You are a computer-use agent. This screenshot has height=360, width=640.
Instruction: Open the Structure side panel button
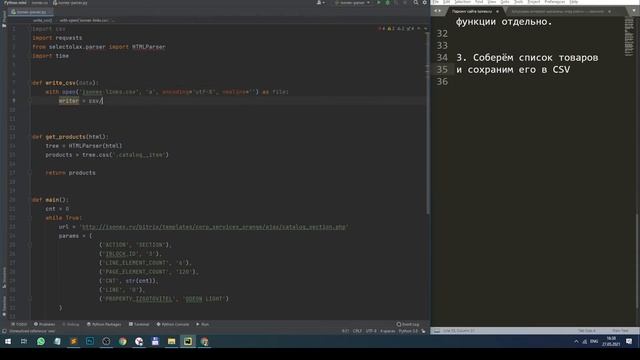click(4, 277)
